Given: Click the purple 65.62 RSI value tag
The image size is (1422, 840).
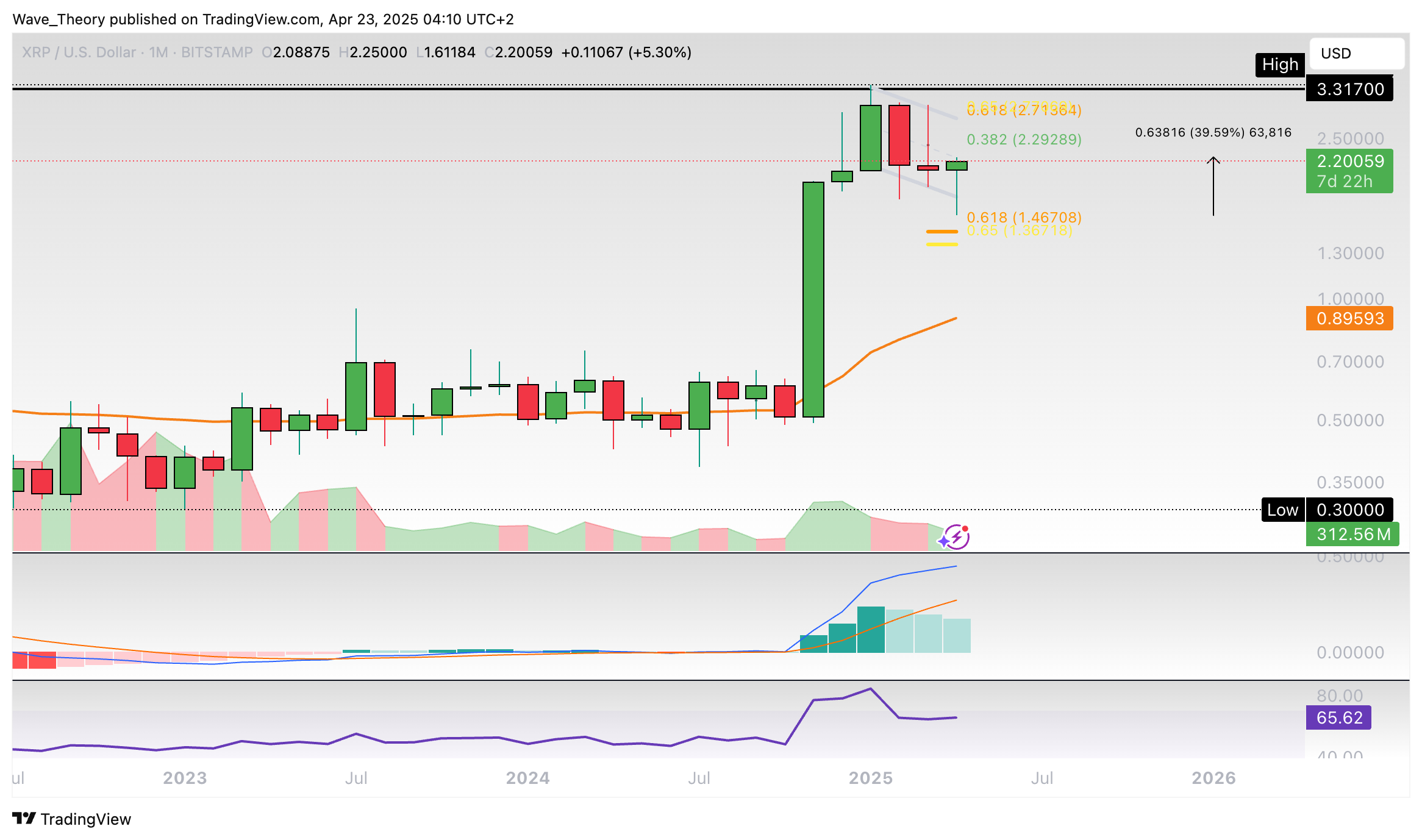Looking at the screenshot, I should point(1338,717).
